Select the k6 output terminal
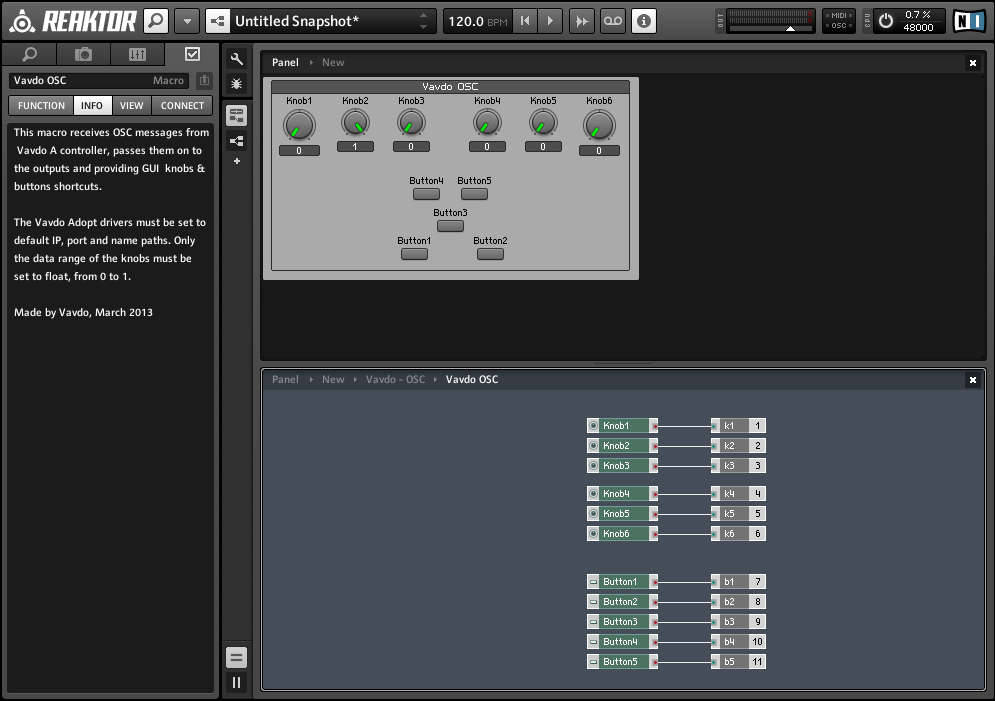 tap(739, 534)
